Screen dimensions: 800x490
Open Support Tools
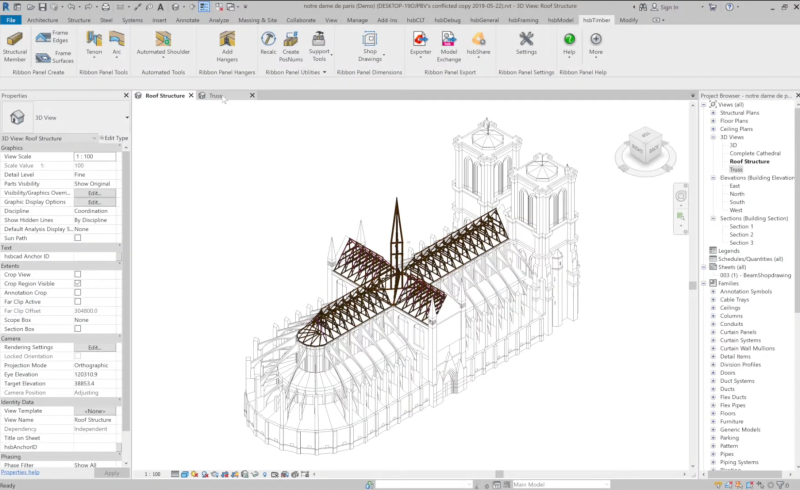(319, 47)
